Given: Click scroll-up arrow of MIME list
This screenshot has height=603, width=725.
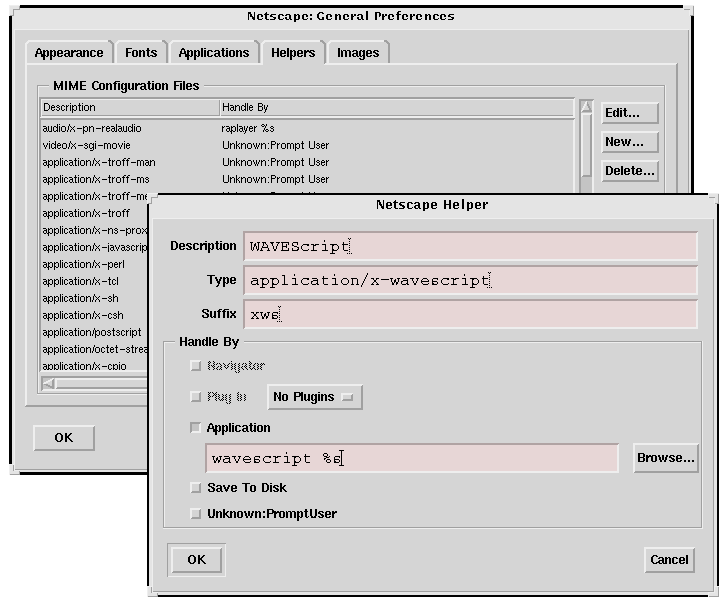Looking at the screenshot, I should pyautogui.click(x=586, y=107).
